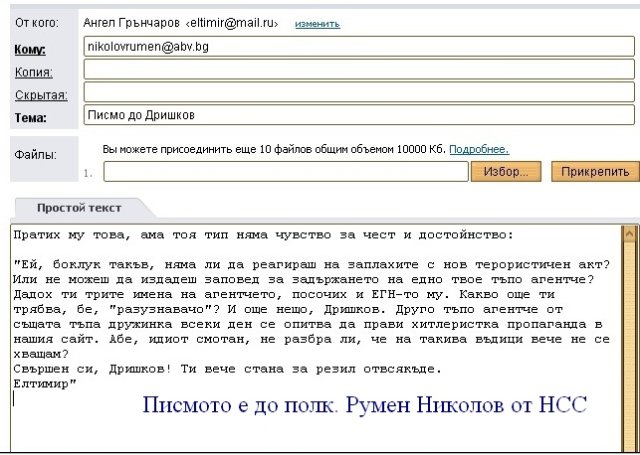This screenshot has height=455, width=640.
Task: Click the message scrollbar up arrow
Action: [x=628, y=234]
